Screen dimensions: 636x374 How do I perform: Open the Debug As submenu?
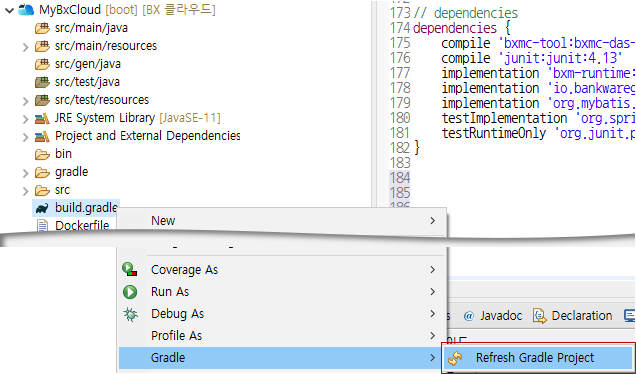281,314
